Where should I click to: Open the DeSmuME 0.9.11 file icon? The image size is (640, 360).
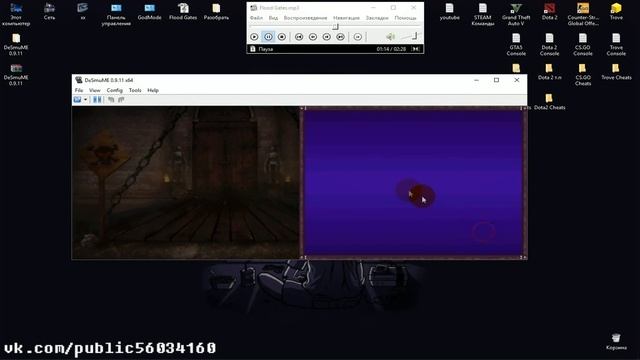[16, 44]
